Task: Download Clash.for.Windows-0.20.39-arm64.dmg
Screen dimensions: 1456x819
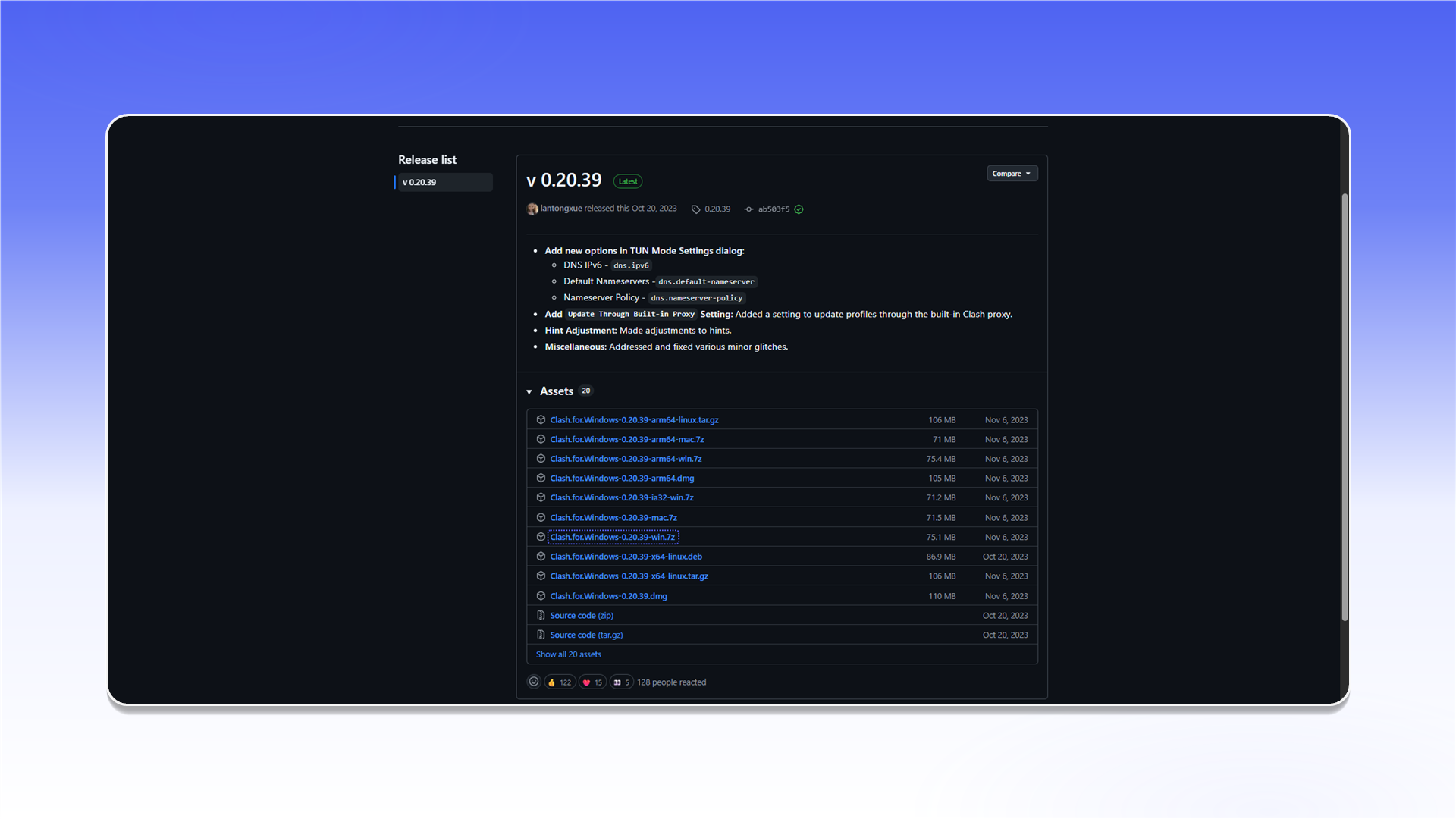Action: coord(622,479)
